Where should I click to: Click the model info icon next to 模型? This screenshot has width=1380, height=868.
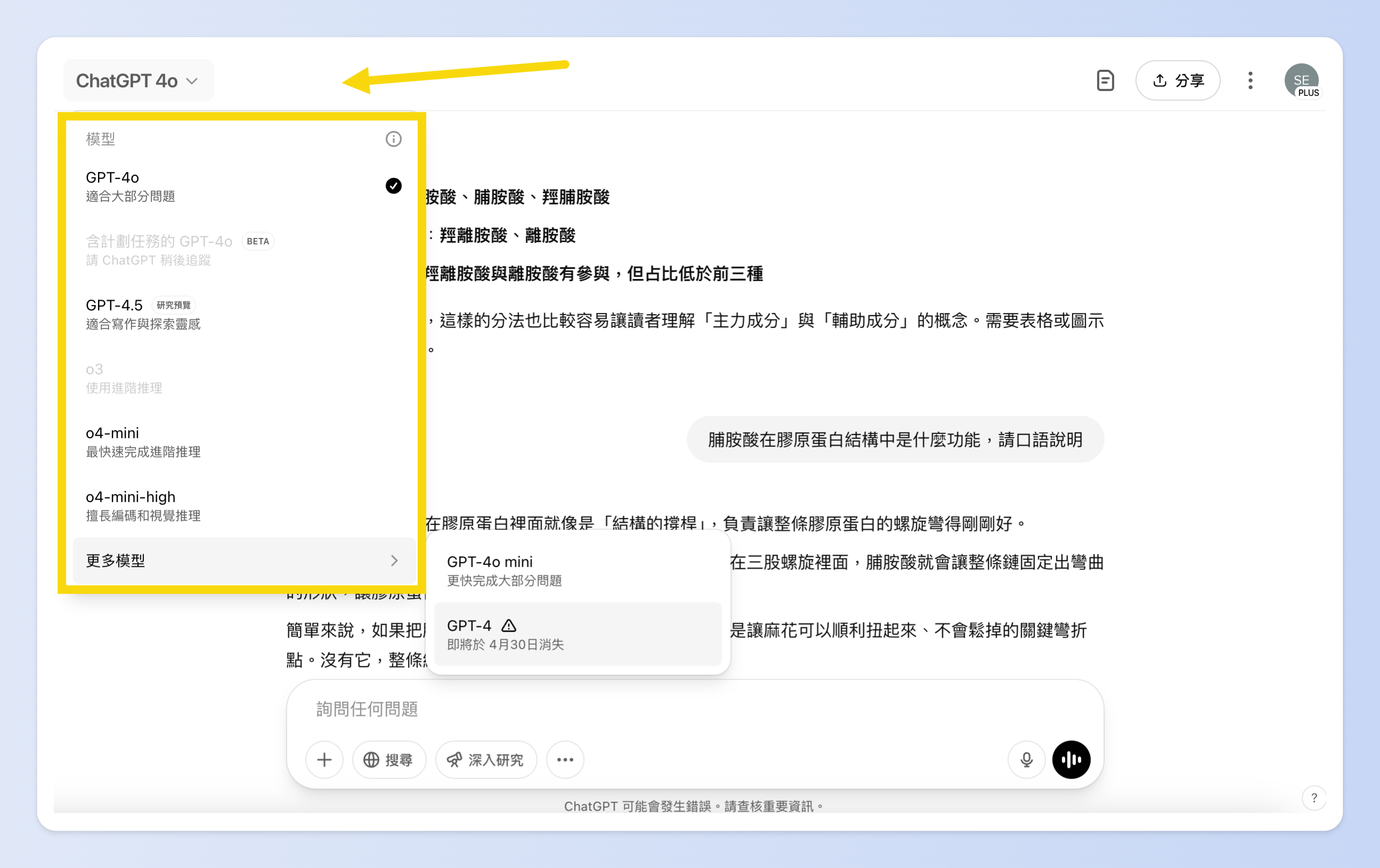(393, 138)
